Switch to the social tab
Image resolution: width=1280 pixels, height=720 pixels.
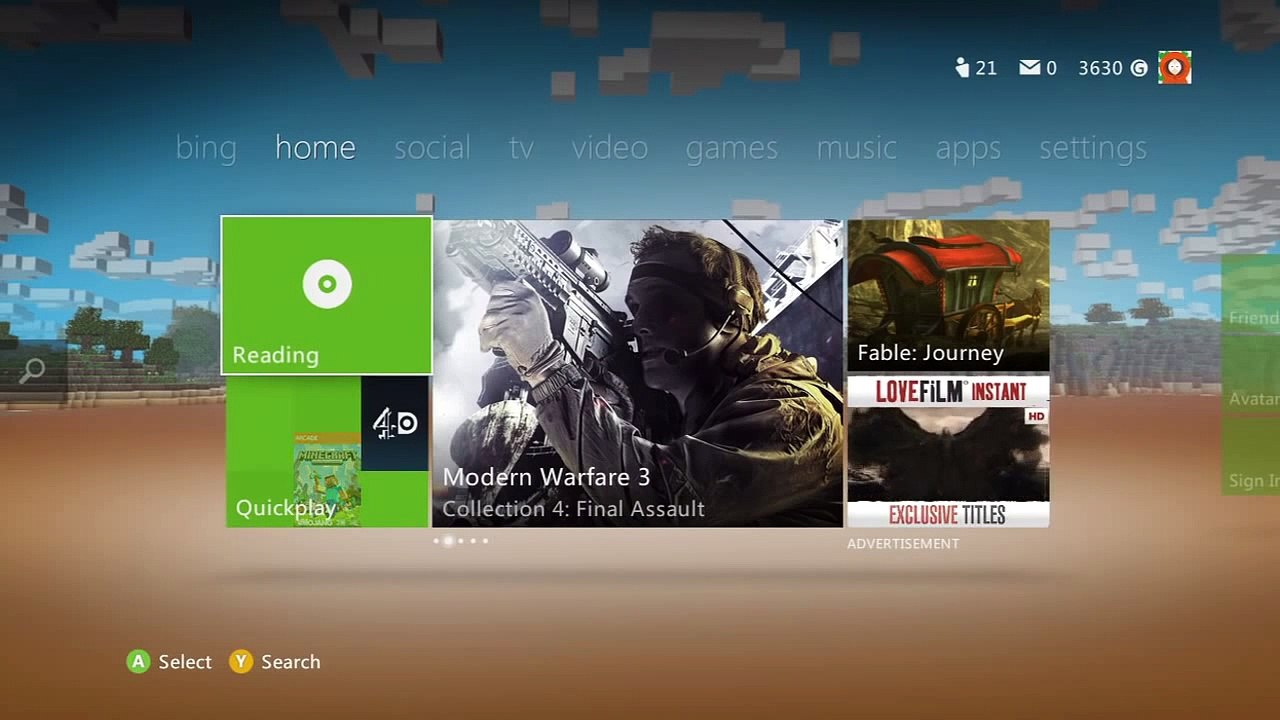(x=432, y=148)
